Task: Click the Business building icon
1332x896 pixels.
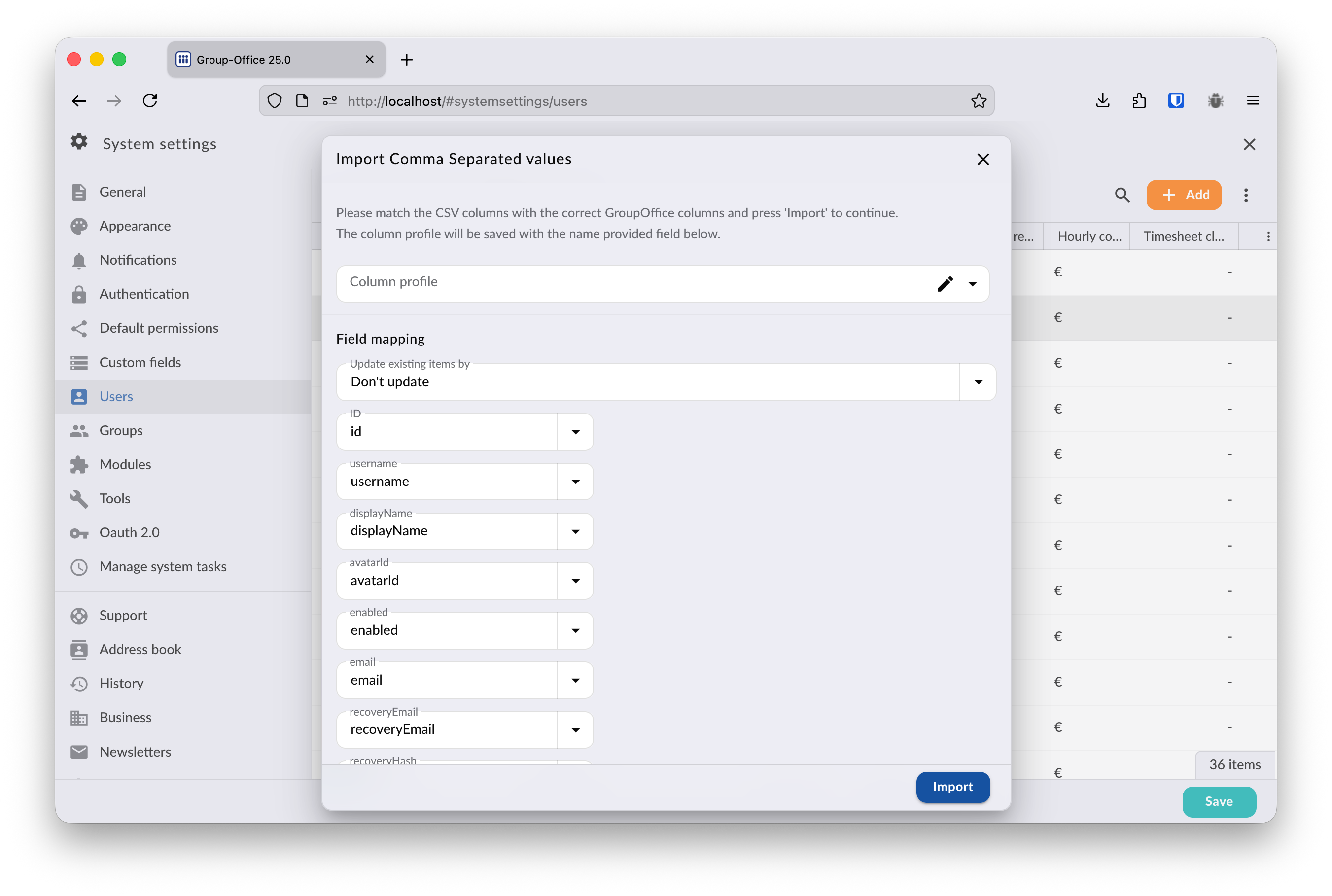Action: [x=79, y=718]
